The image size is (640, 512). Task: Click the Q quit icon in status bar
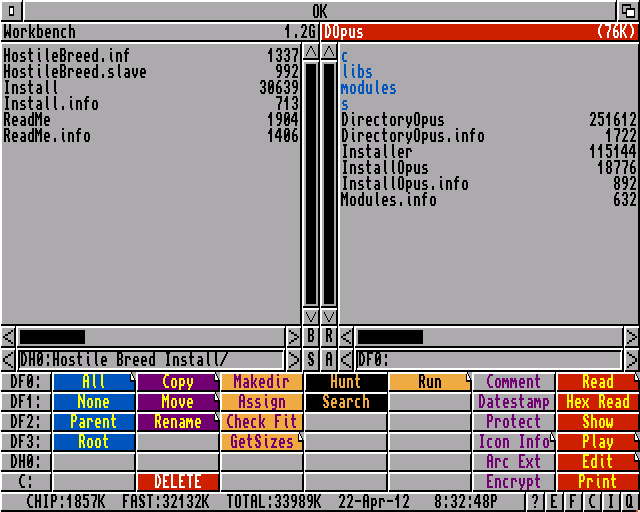(629, 502)
